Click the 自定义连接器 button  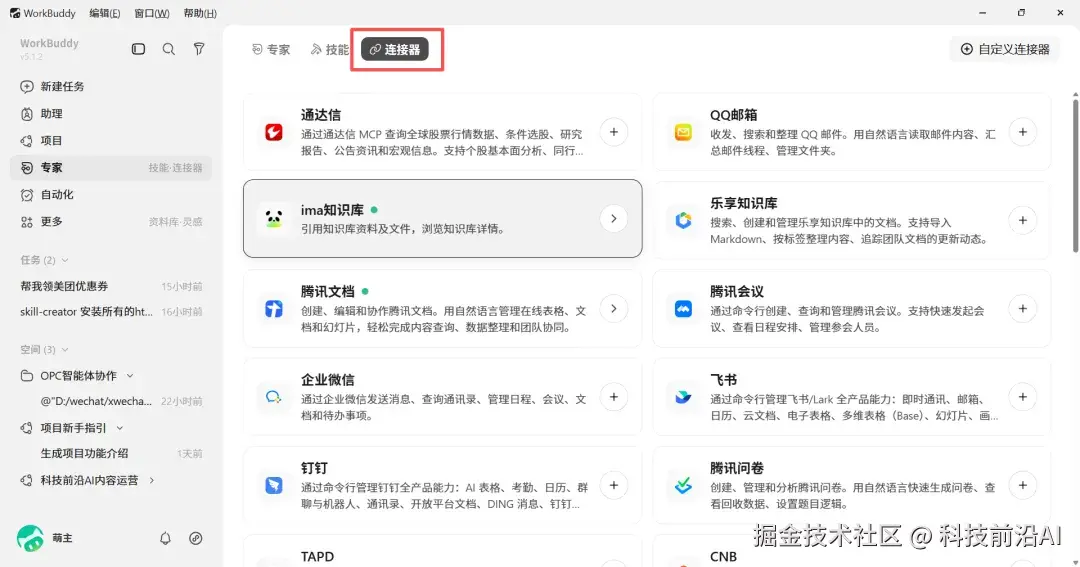1005,49
